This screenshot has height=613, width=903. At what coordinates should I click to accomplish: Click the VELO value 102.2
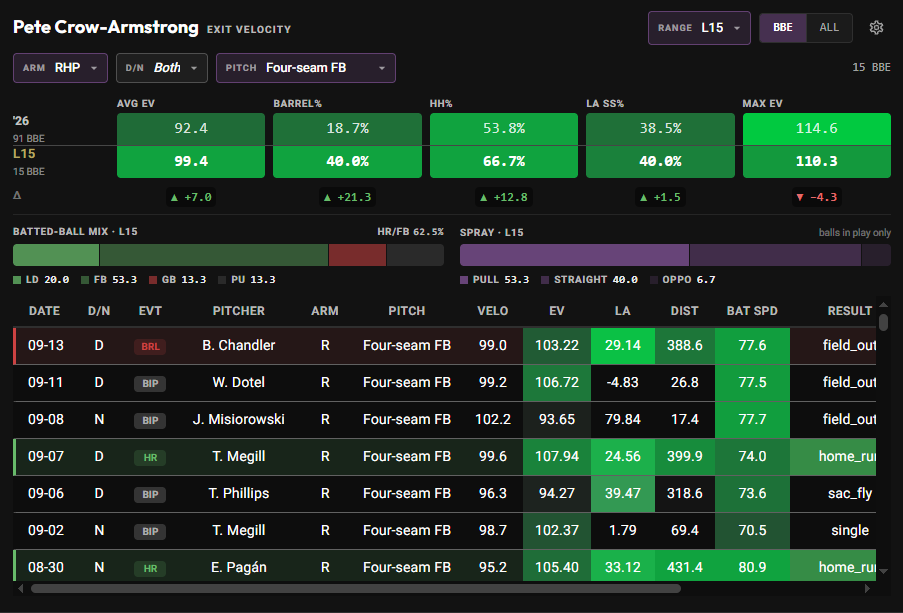click(492, 419)
